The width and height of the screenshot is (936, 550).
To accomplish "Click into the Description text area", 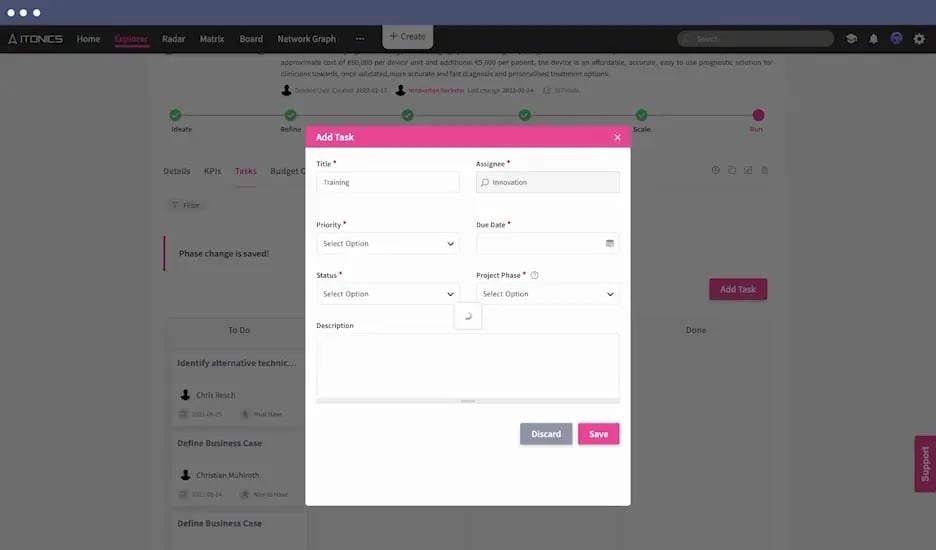I will 467,365.
